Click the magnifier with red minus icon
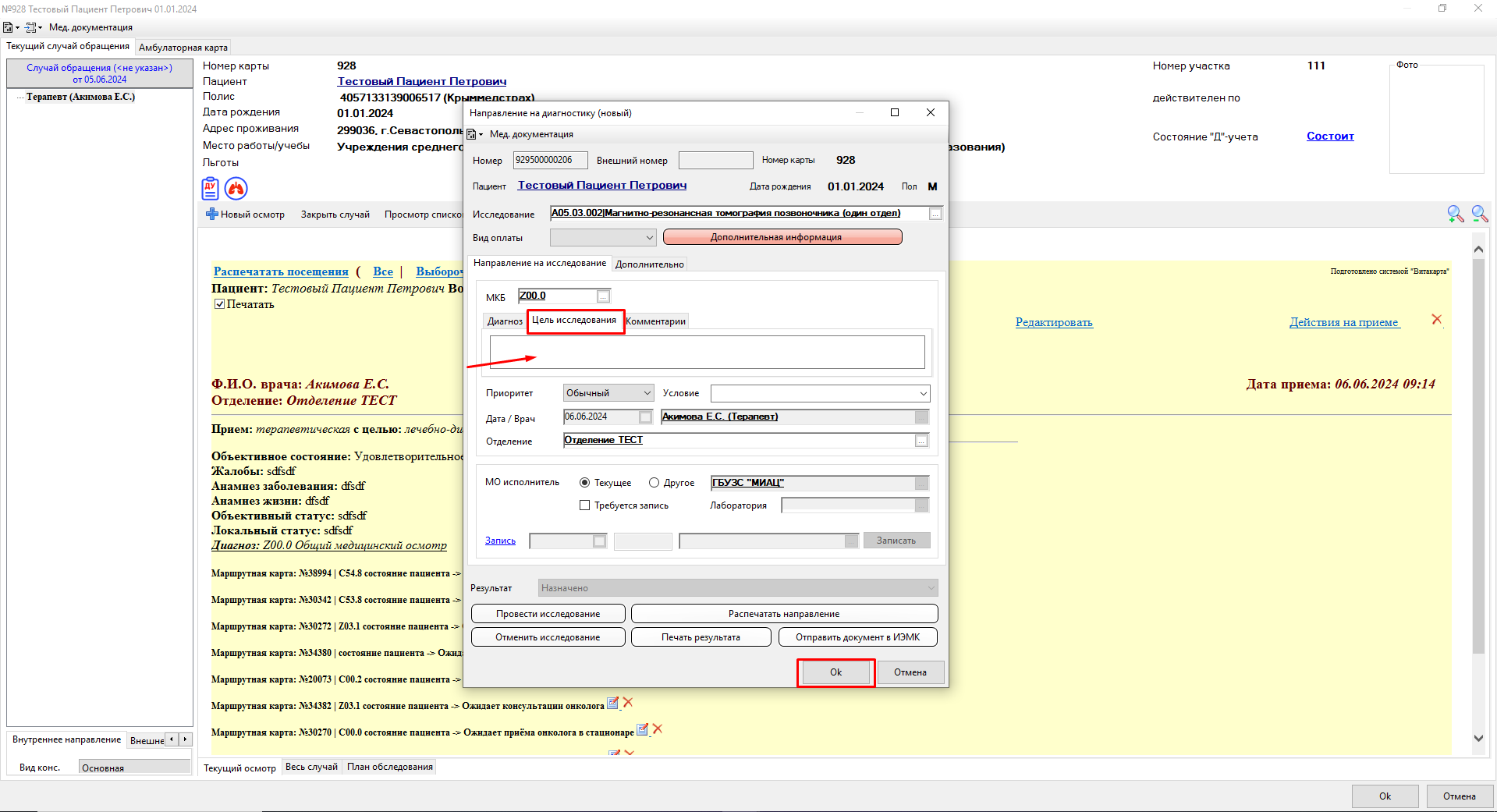 (1480, 214)
